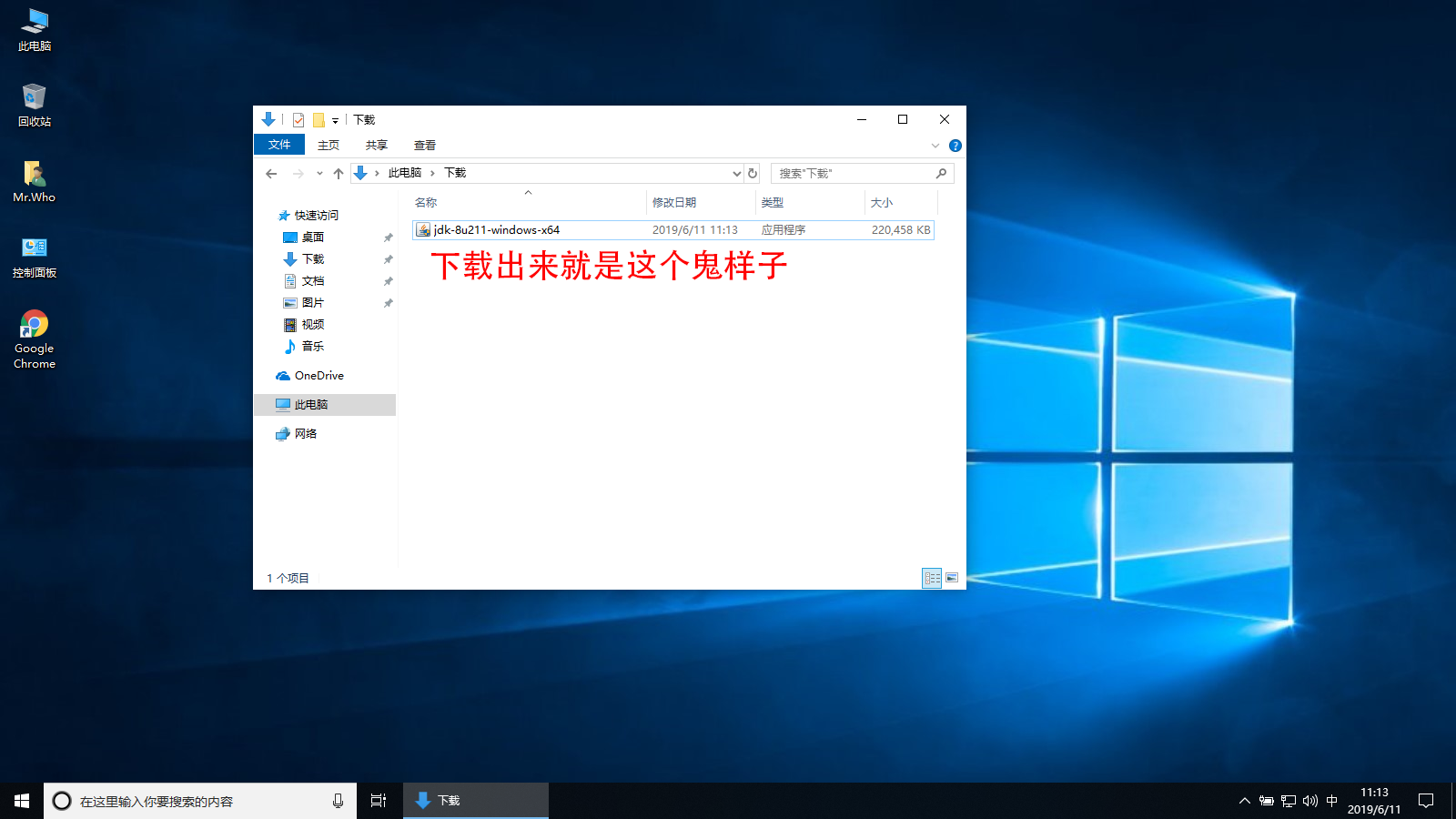Open Explorer help via question mark icon
Screen dimensions: 1456x819
[x=955, y=146]
